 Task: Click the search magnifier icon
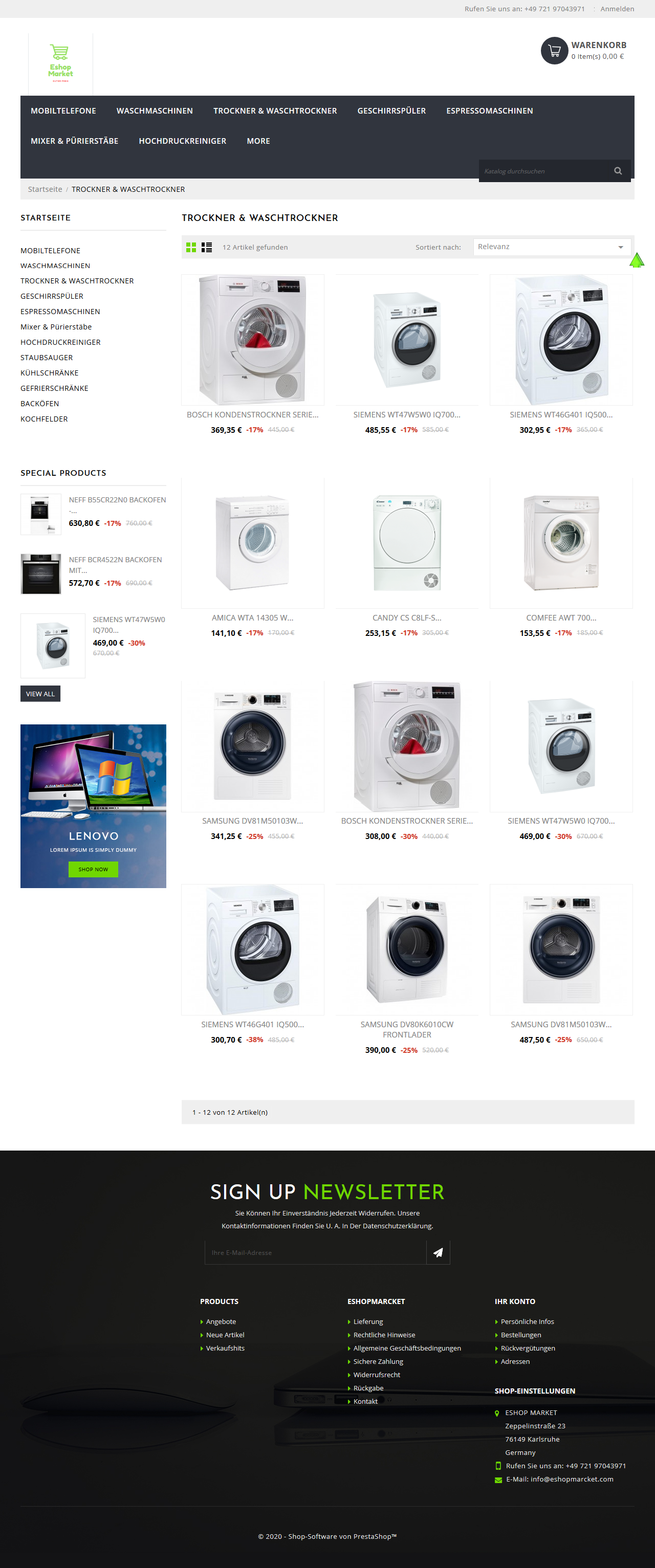pyautogui.click(x=618, y=171)
